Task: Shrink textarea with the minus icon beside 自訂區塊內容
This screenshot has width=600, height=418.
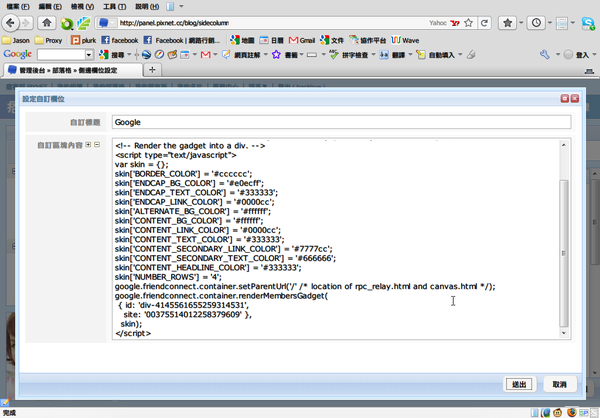Action: click(x=97, y=145)
